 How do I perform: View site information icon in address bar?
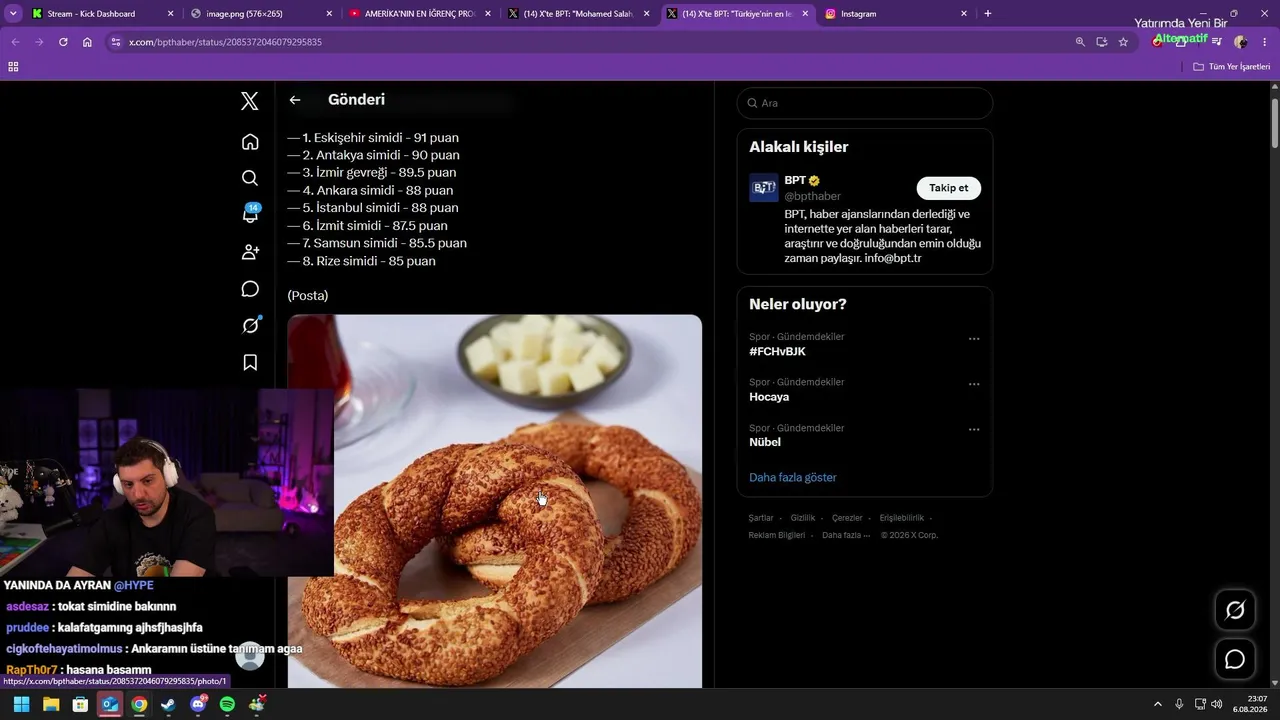(116, 42)
